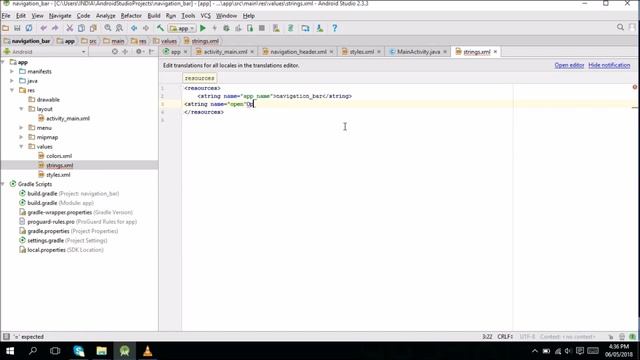Switch to the styles.xml editor tab
The image size is (640, 360).
tap(362, 52)
